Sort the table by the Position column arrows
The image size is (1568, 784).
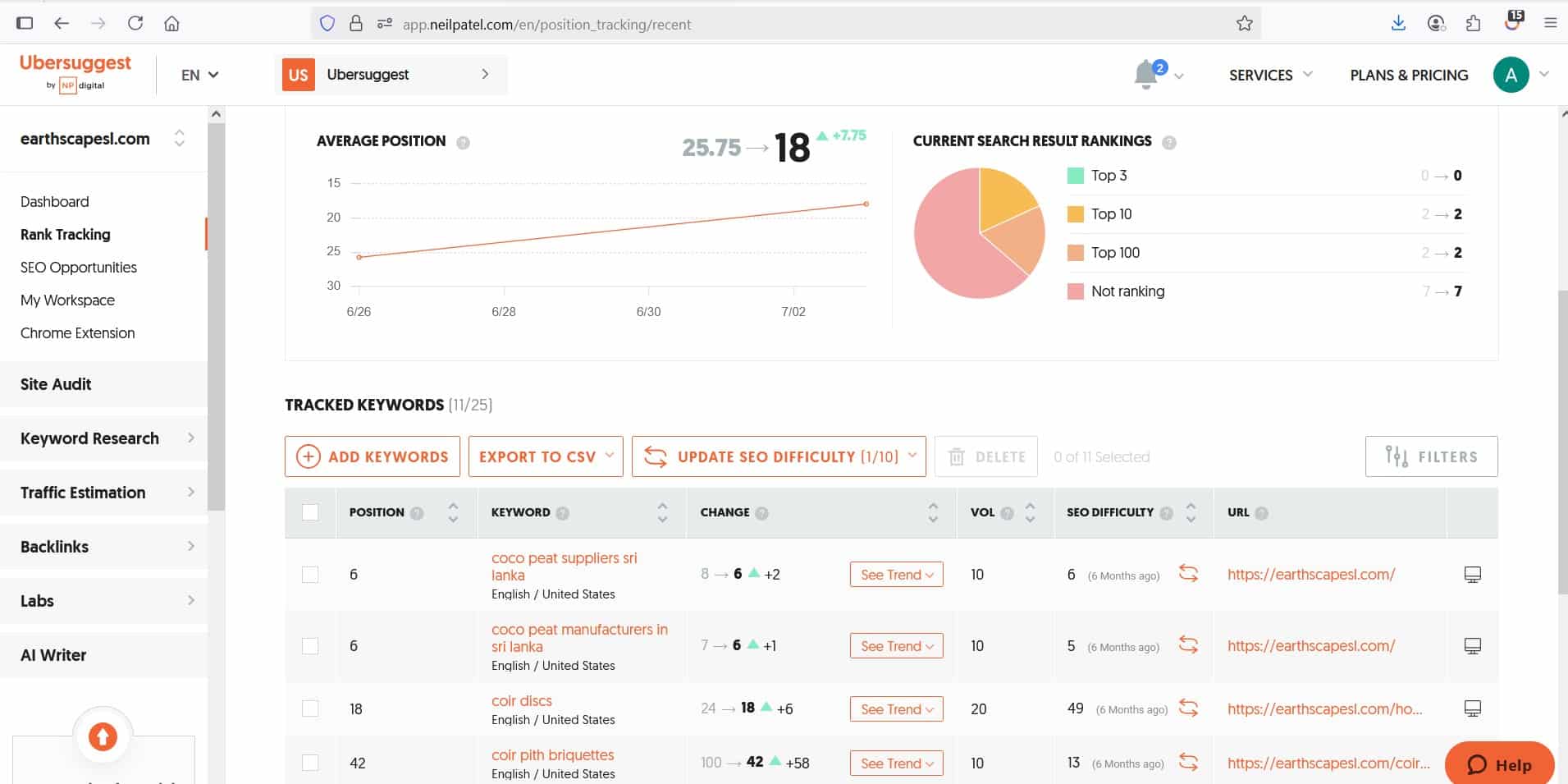[453, 512]
